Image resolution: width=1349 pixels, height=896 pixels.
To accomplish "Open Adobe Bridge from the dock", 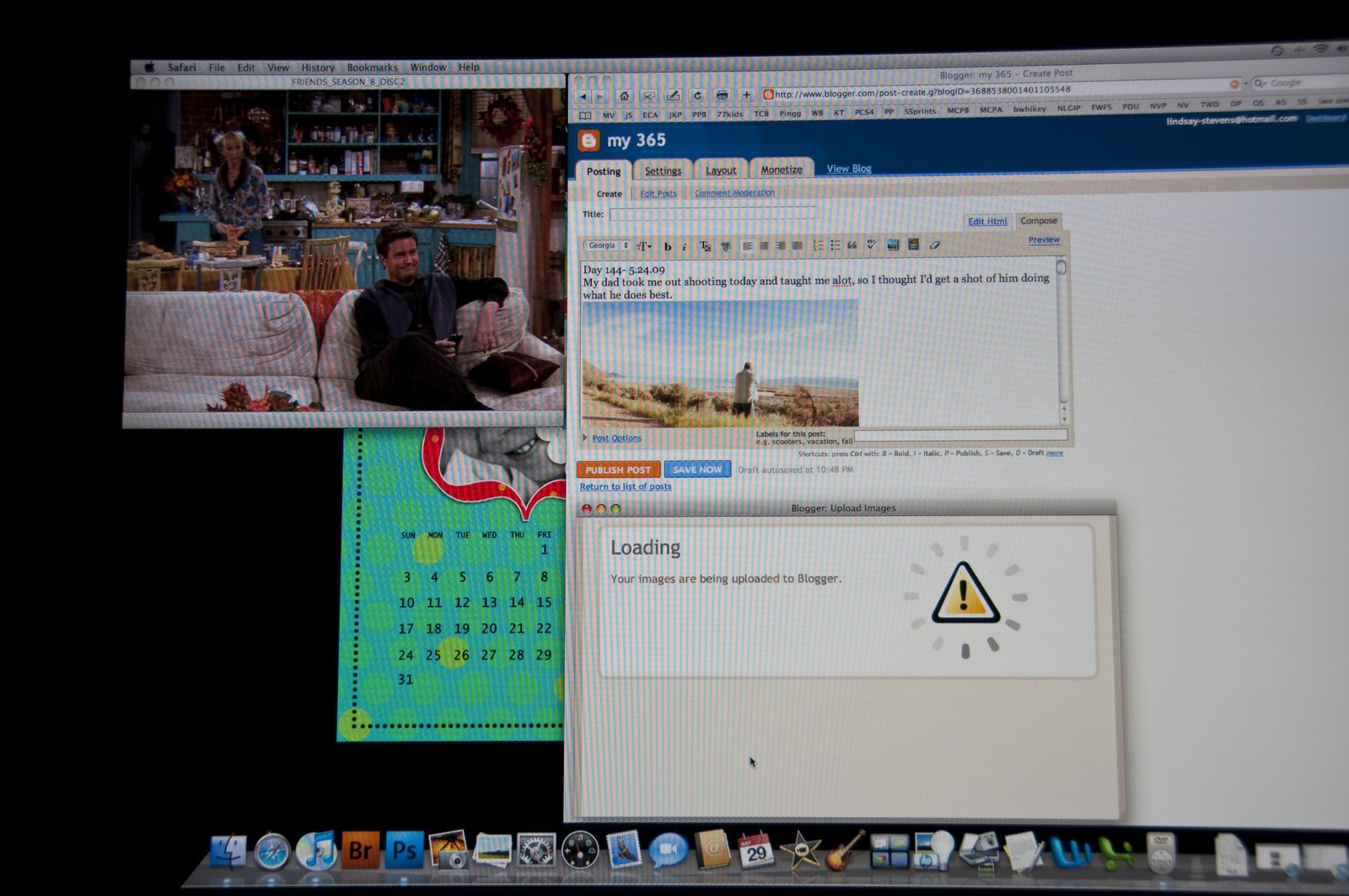I will coord(360,851).
